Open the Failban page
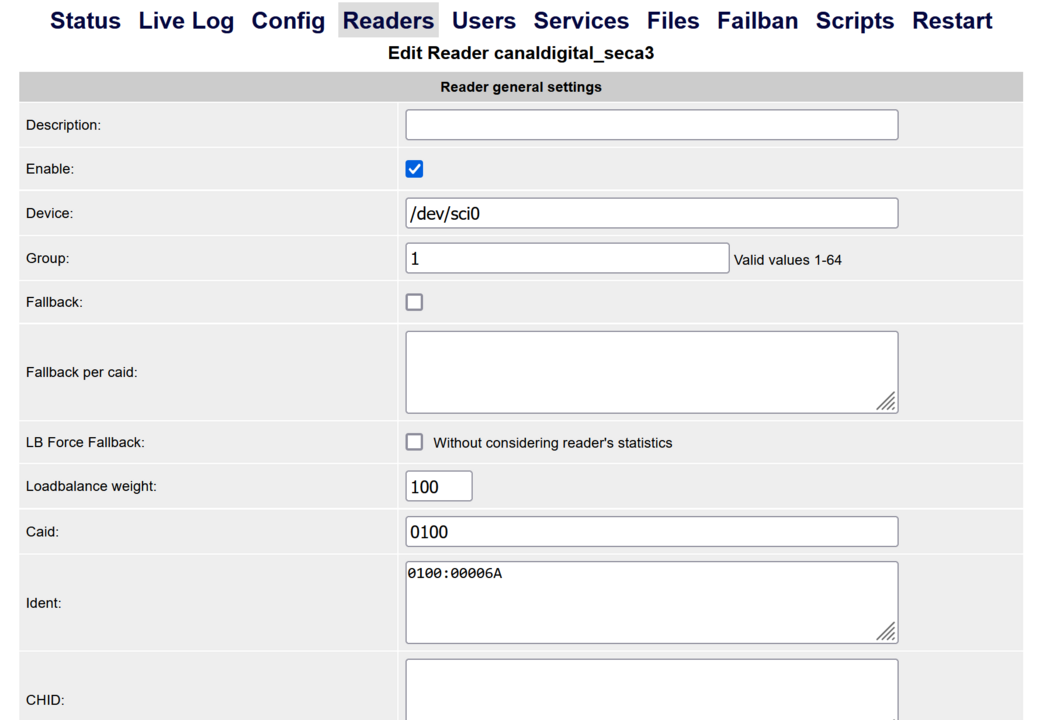Image resolution: width=1043 pixels, height=720 pixels. [757, 21]
